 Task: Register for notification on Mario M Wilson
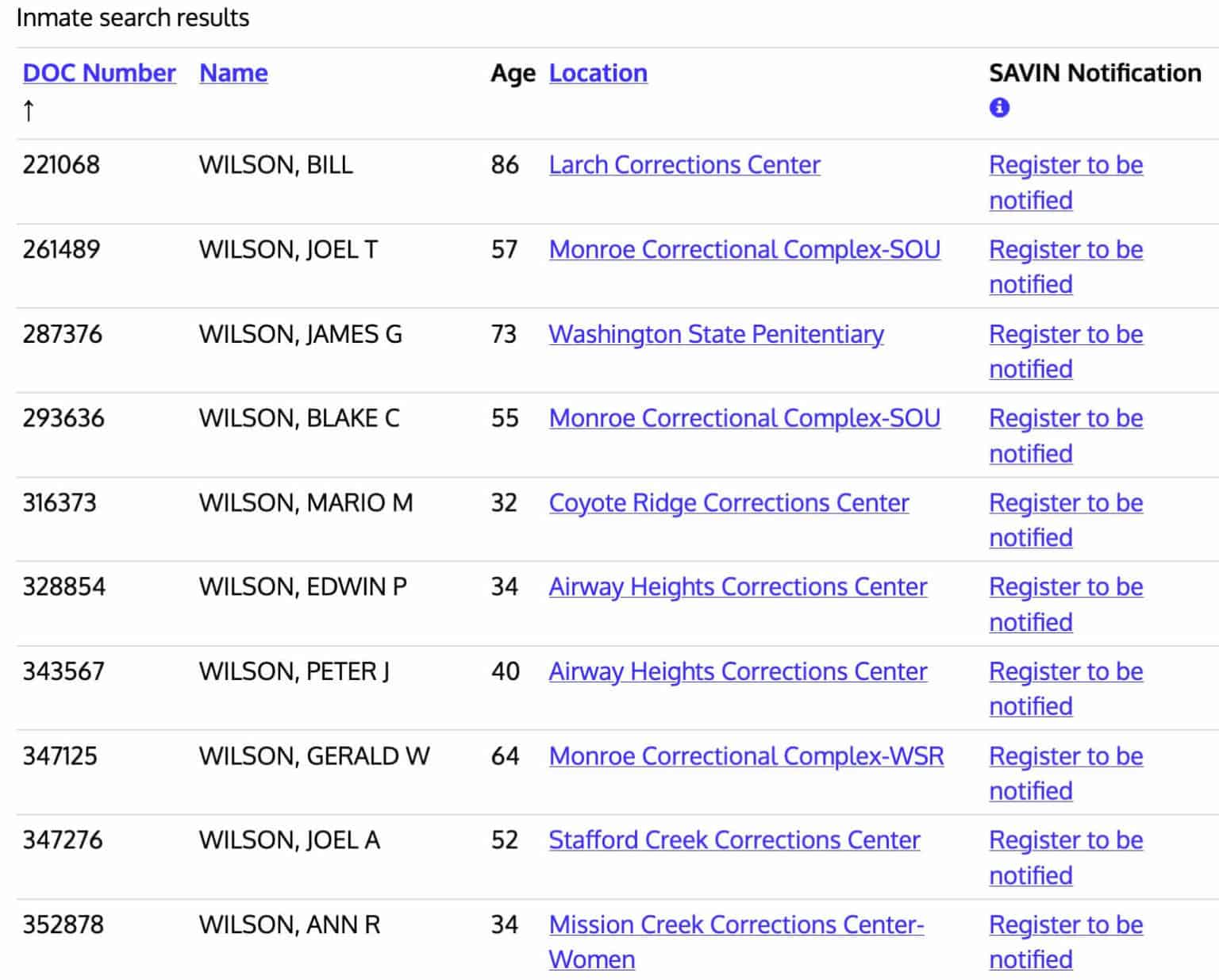click(1065, 503)
